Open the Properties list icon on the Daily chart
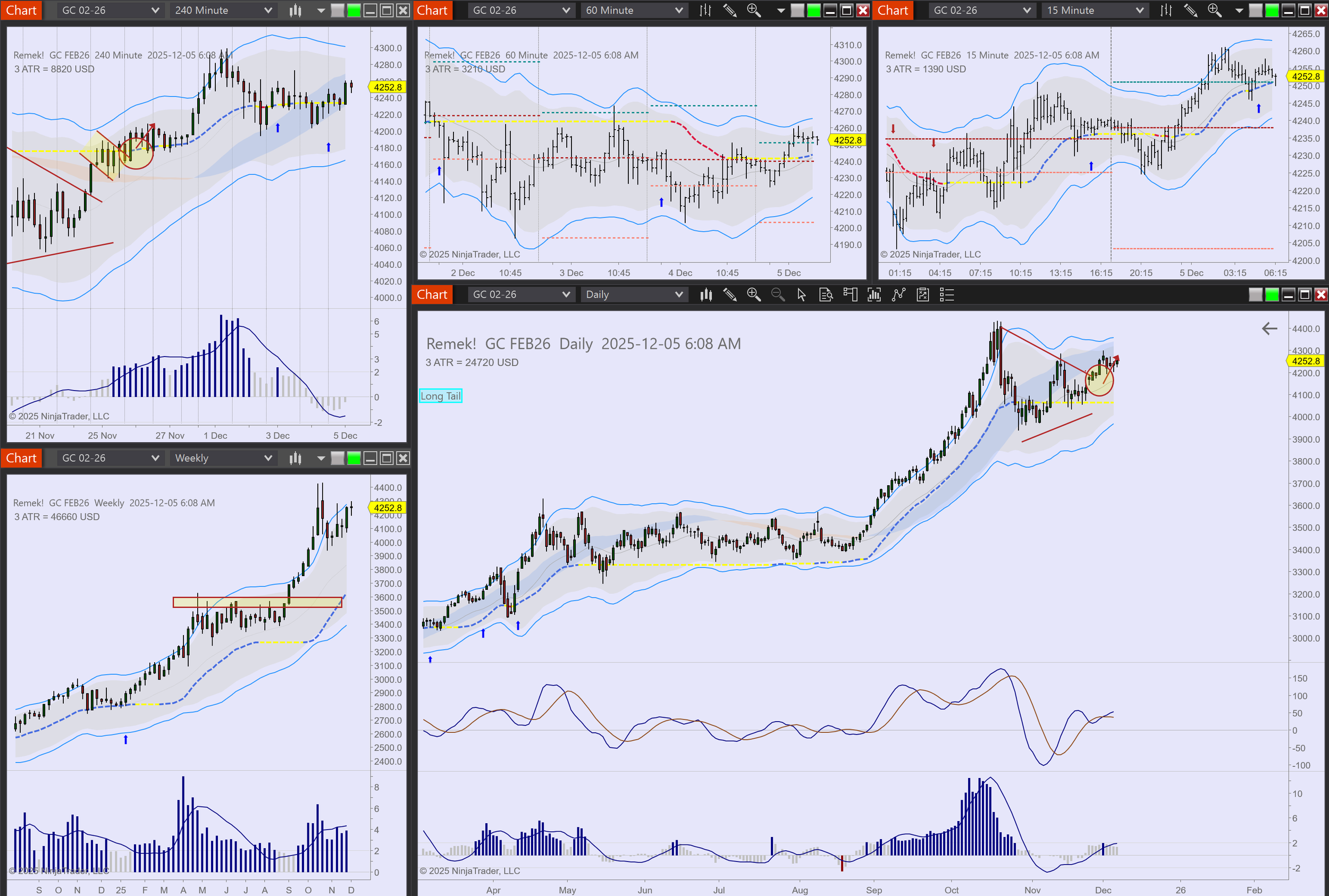Viewport: 1329px width, 896px height. click(947, 294)
